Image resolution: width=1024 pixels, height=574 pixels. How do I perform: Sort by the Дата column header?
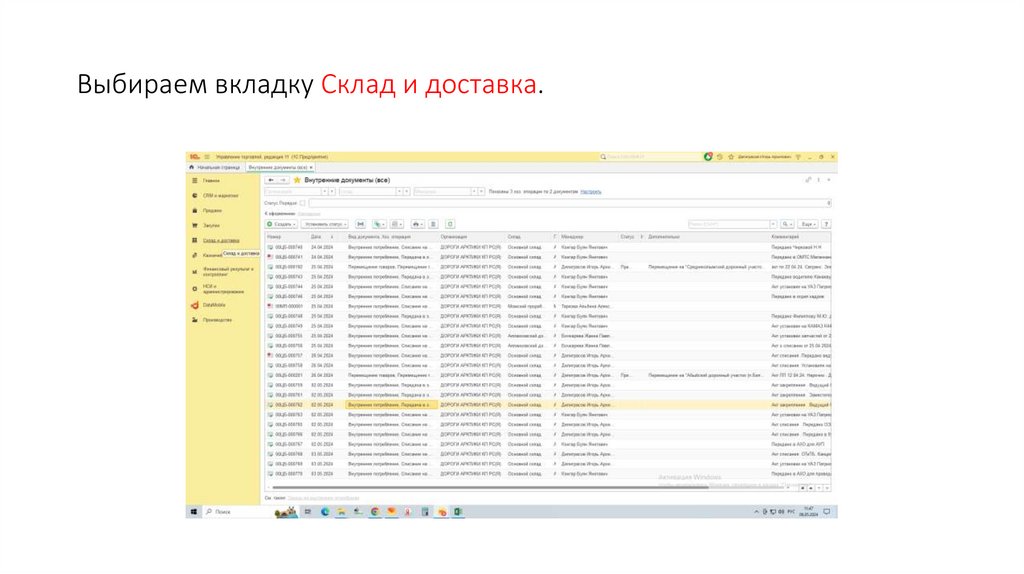click(x=315, y=236)
